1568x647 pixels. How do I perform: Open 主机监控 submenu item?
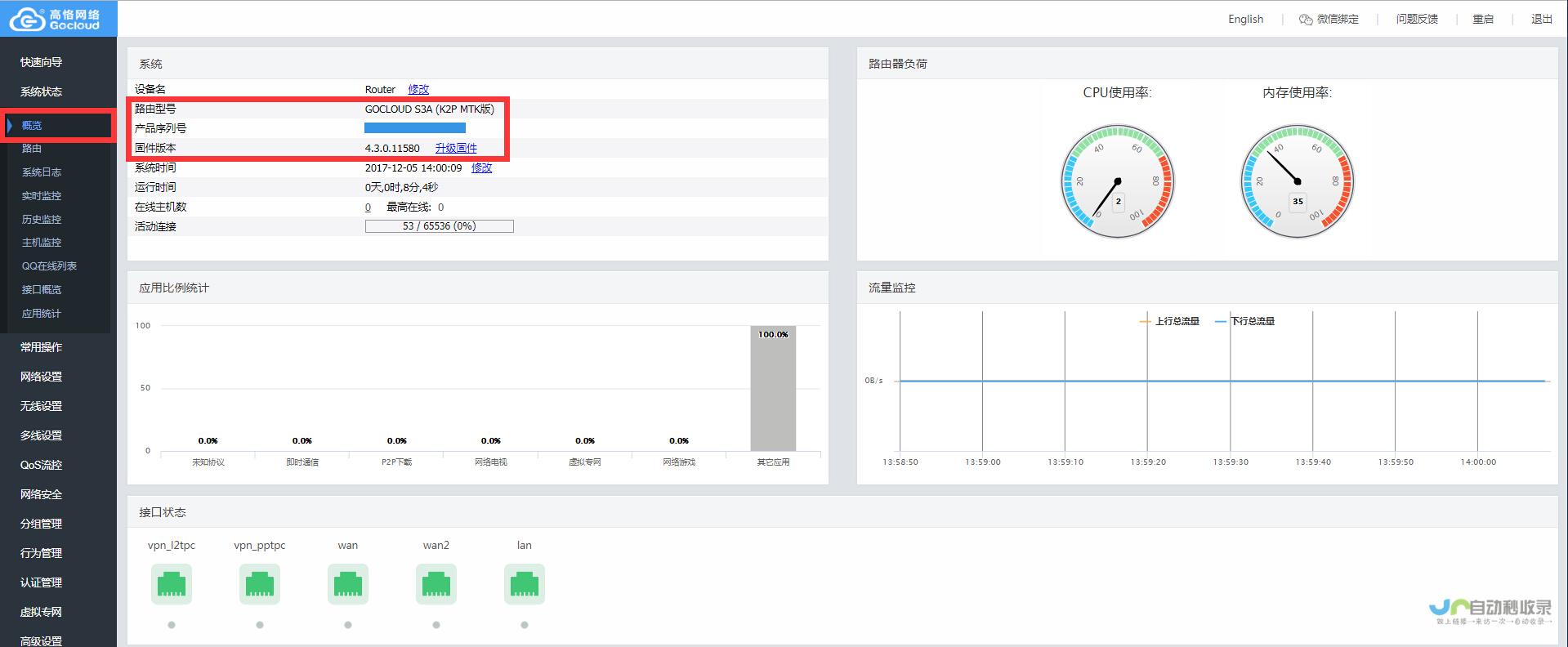click(x=42, y=243)
